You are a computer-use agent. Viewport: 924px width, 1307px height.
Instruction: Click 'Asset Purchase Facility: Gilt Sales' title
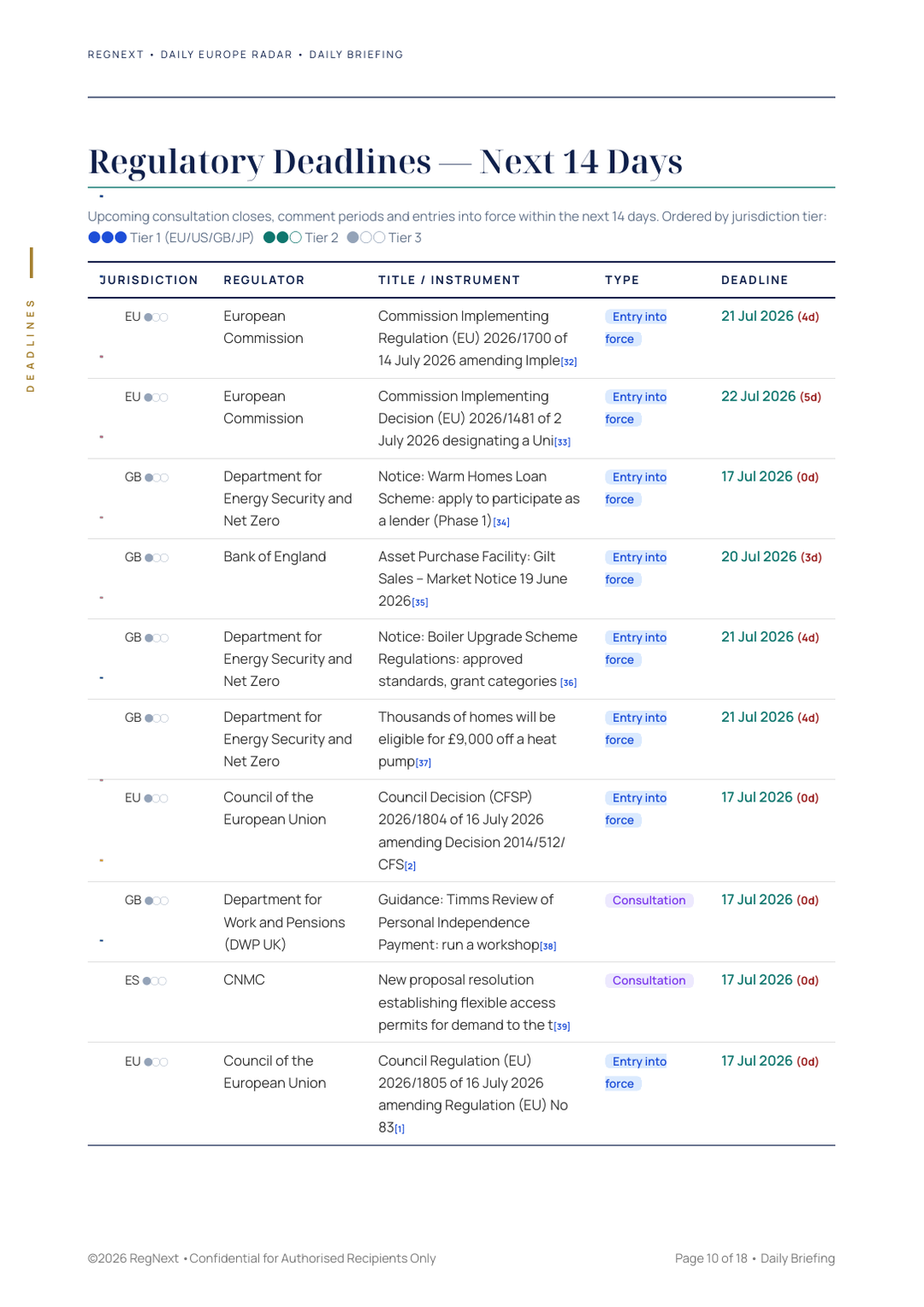[473, 579]
